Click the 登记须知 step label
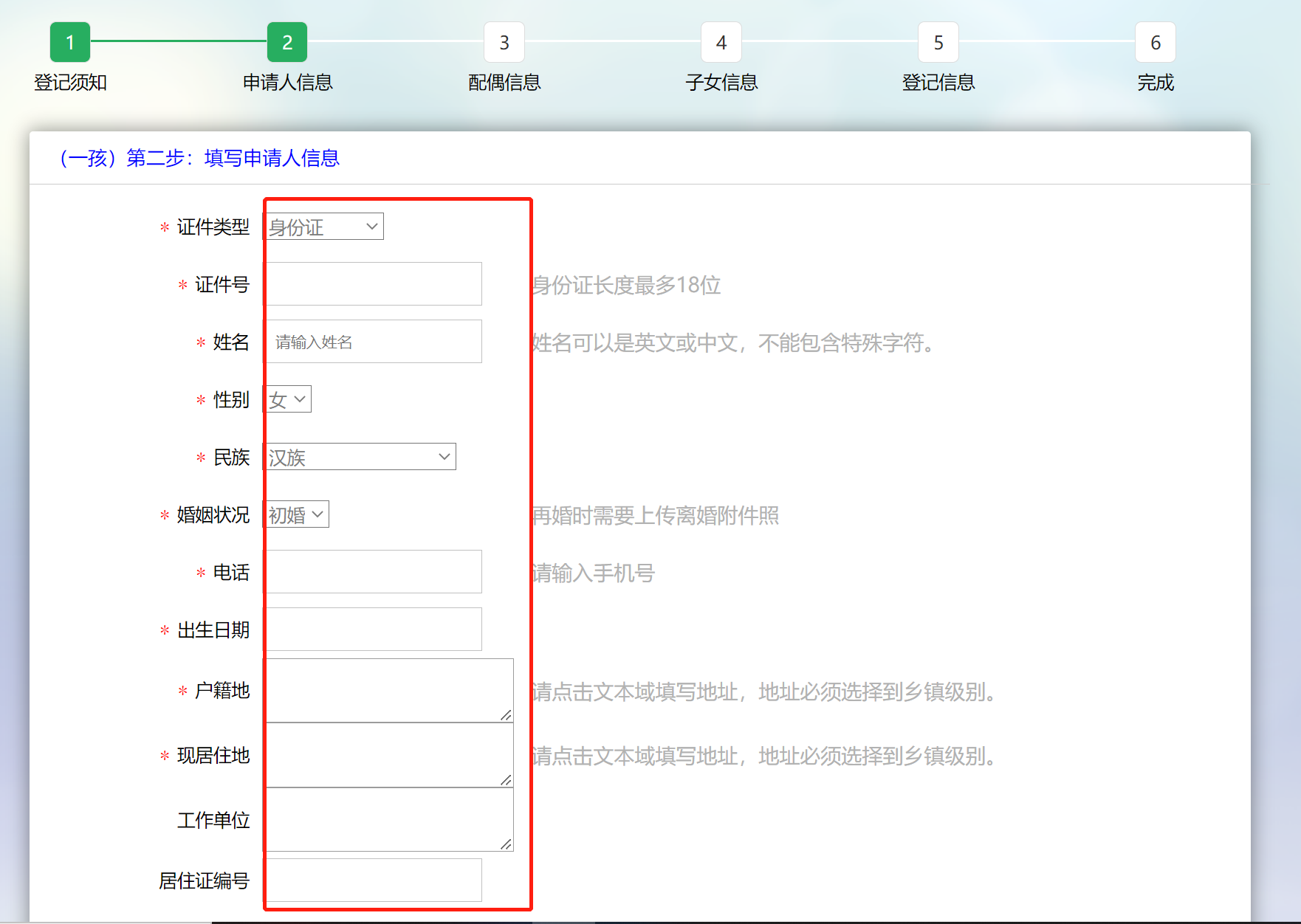The width and height of the screenshot is (1301, 924). 70,83
